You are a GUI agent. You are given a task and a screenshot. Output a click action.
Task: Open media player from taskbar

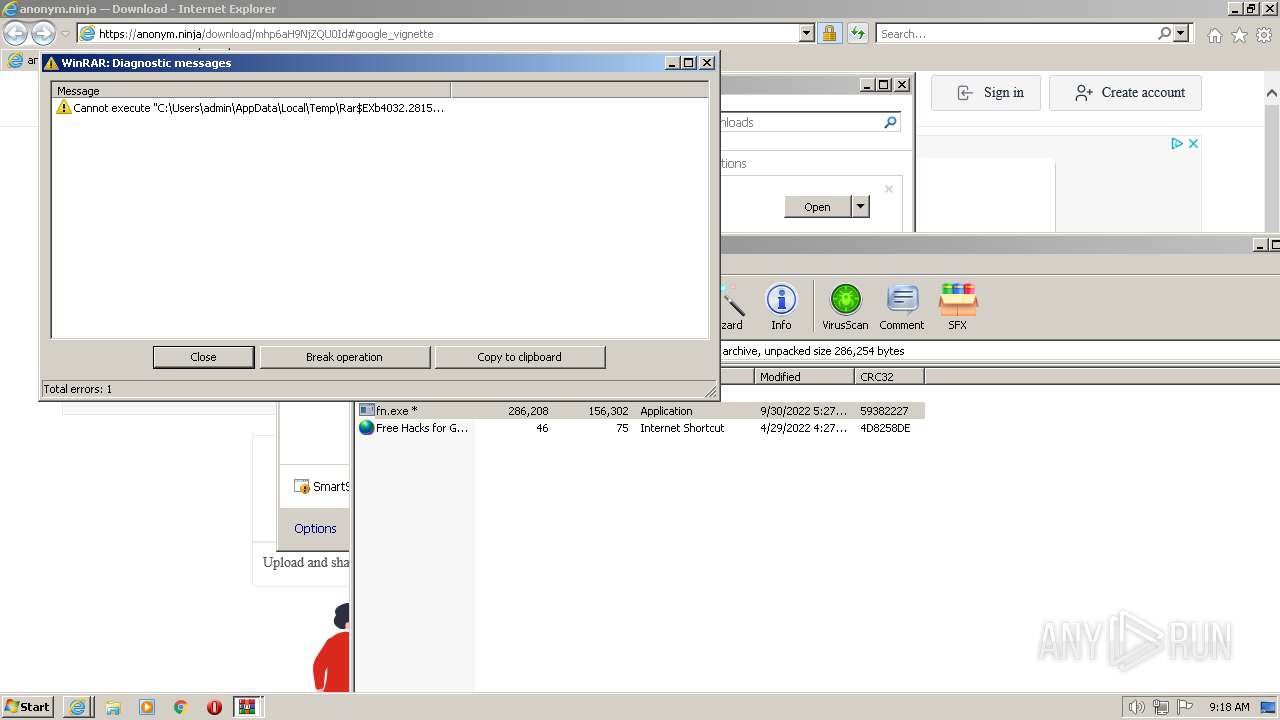coord(147,707)
